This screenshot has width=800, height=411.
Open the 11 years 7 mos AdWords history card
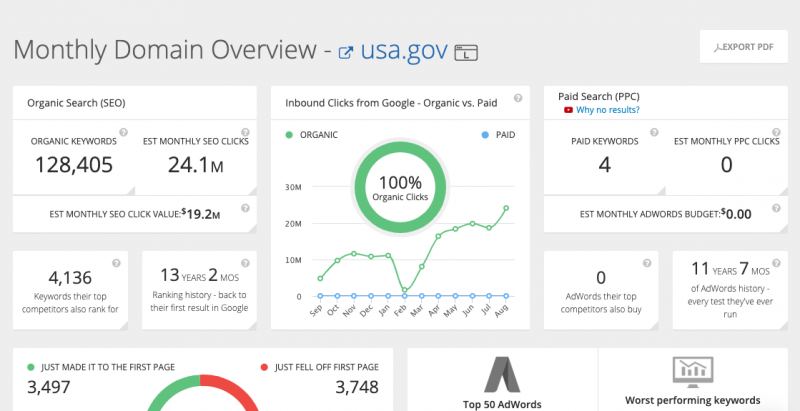730,290
